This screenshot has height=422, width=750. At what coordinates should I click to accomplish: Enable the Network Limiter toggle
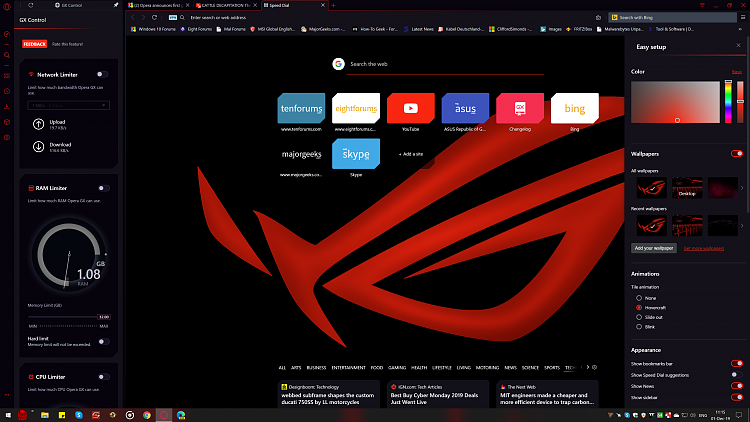(102, 74)
